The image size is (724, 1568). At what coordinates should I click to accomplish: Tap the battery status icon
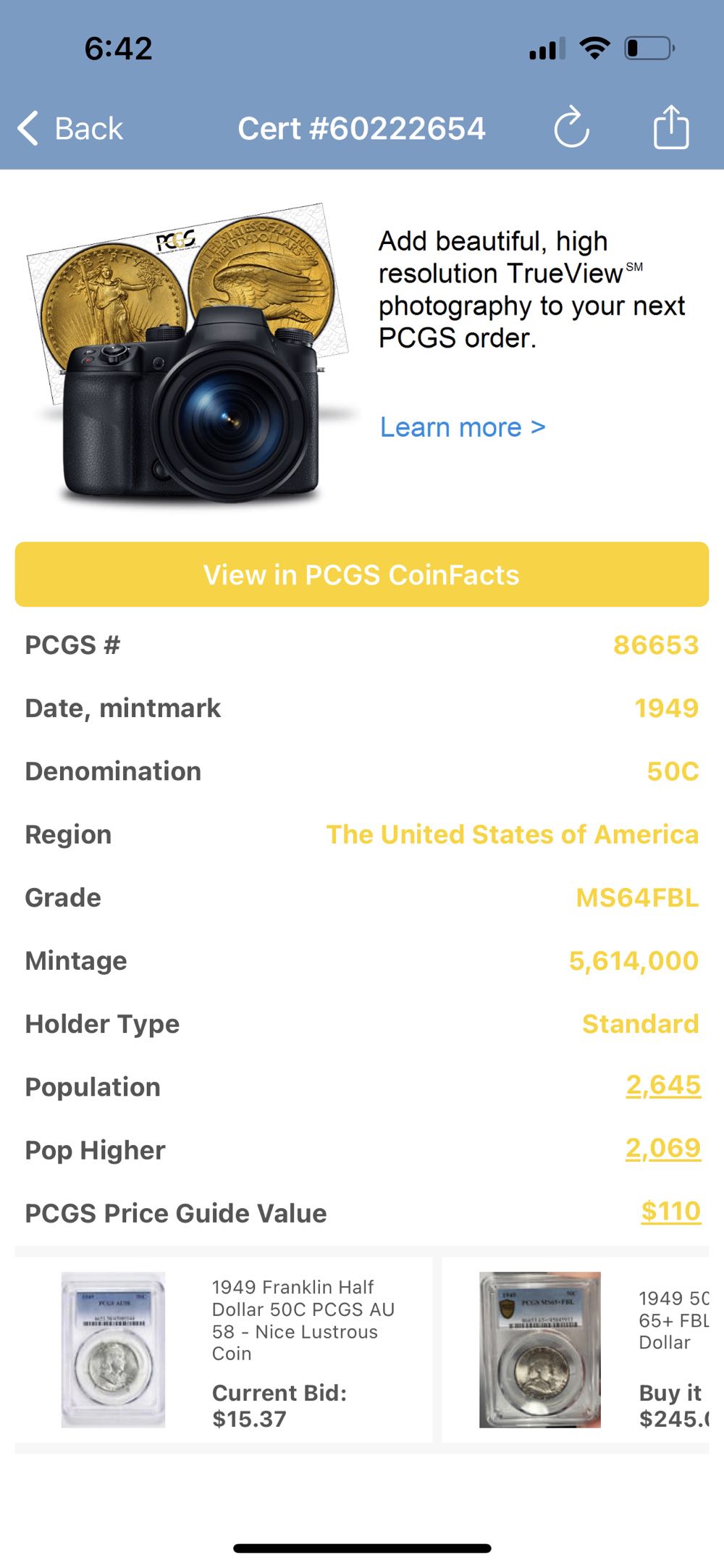[649, 49]
